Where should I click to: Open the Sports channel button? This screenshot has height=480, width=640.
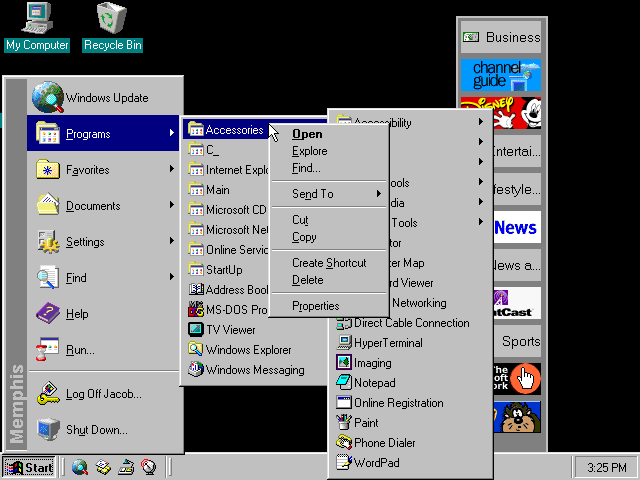point(517,341)
